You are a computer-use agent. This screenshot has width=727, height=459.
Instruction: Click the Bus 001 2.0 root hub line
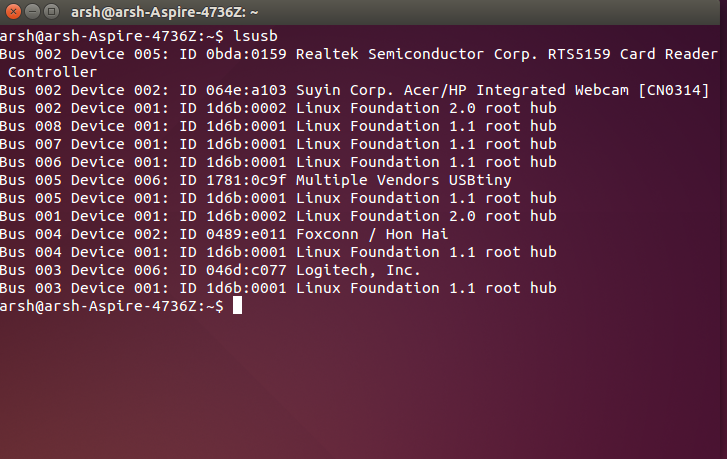[278, 216]
